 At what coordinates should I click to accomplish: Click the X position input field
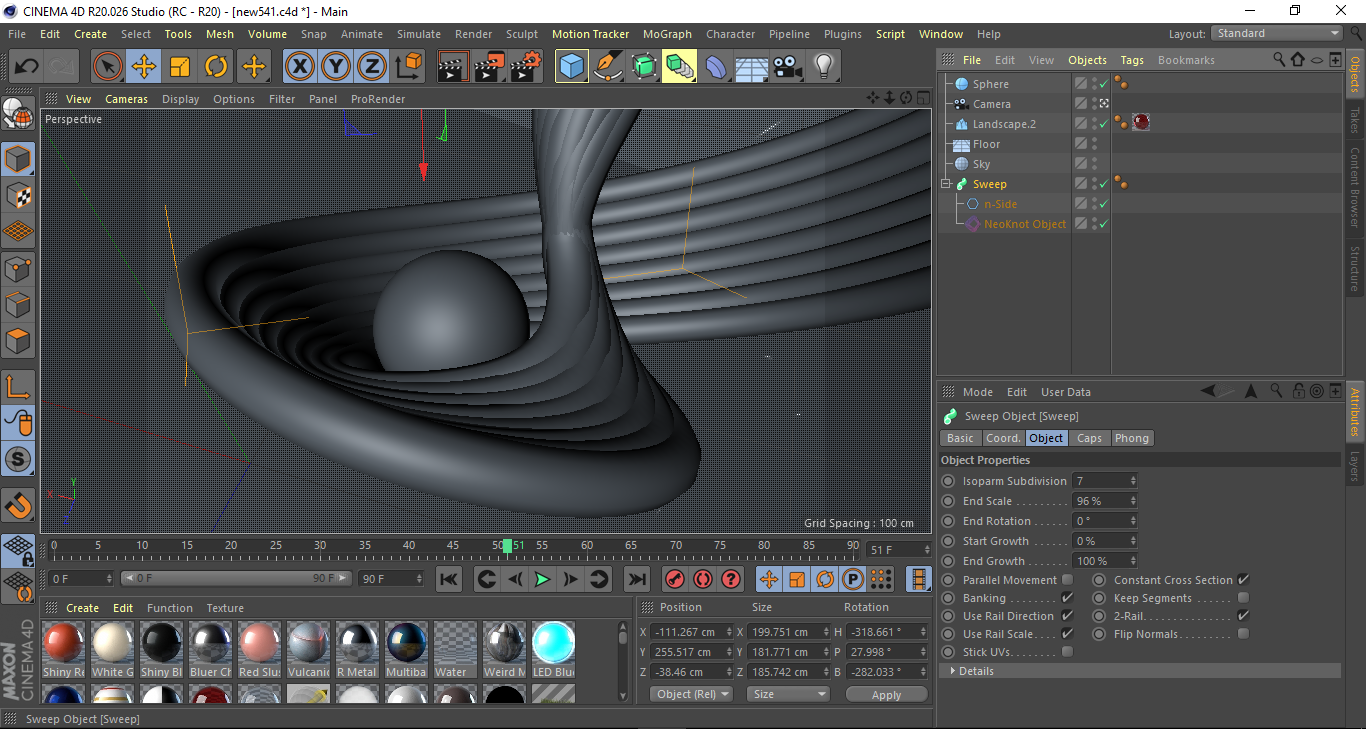click(691, 632)
